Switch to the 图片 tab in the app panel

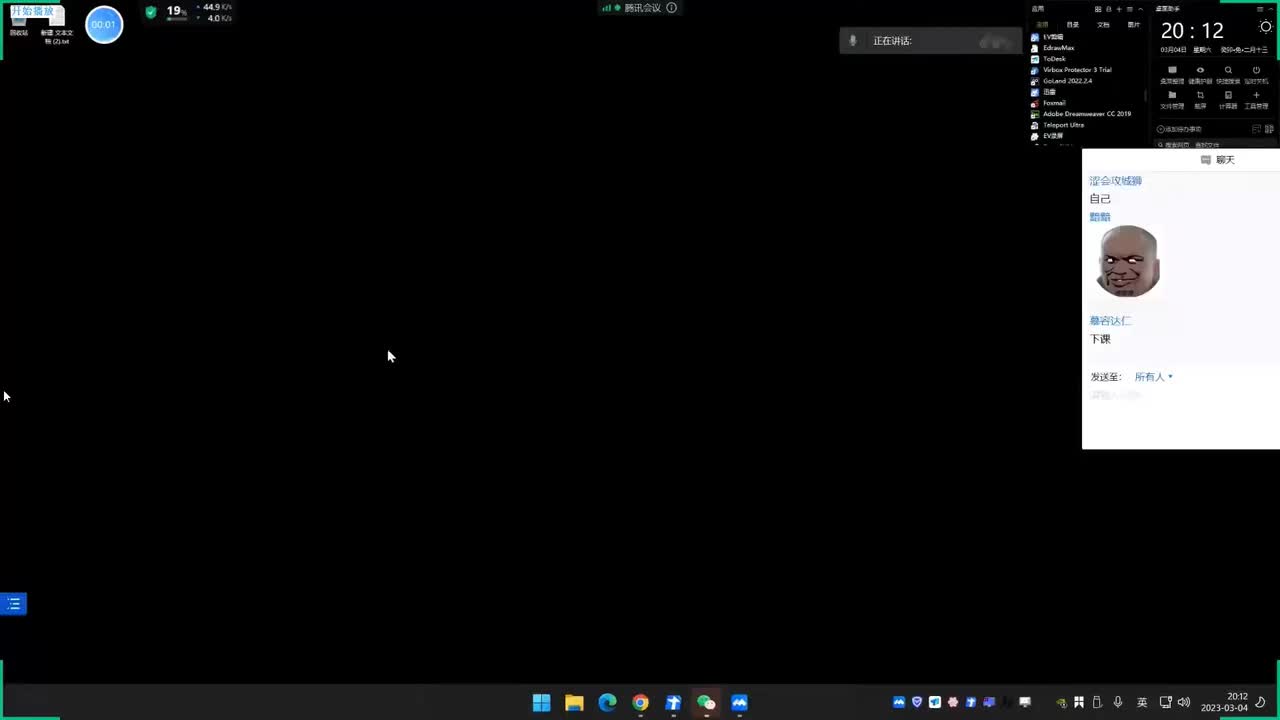pyautogui.click(x=1134, y=25)
